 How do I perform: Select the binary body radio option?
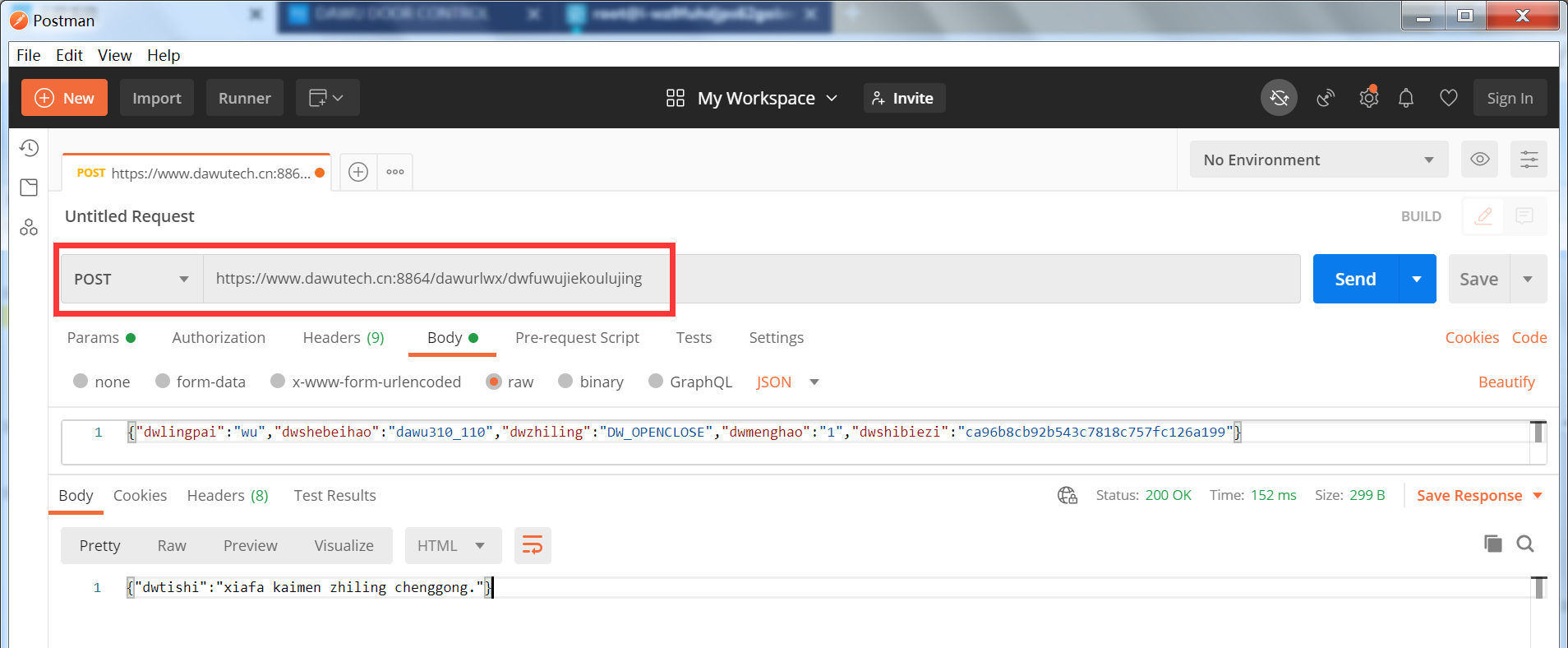coord(565,381)
